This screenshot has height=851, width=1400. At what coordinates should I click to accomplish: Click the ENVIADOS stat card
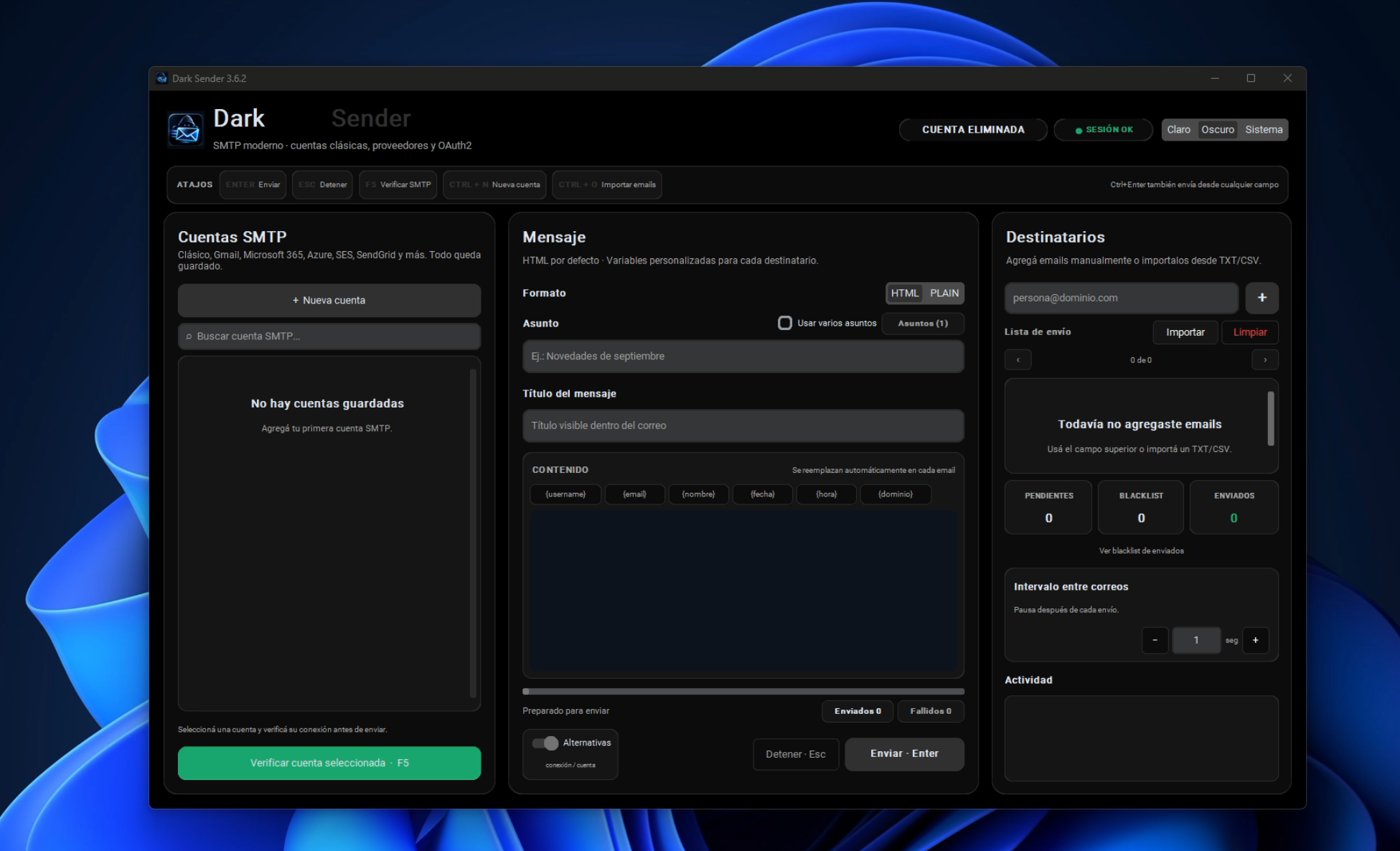[x=1234, y=507]
